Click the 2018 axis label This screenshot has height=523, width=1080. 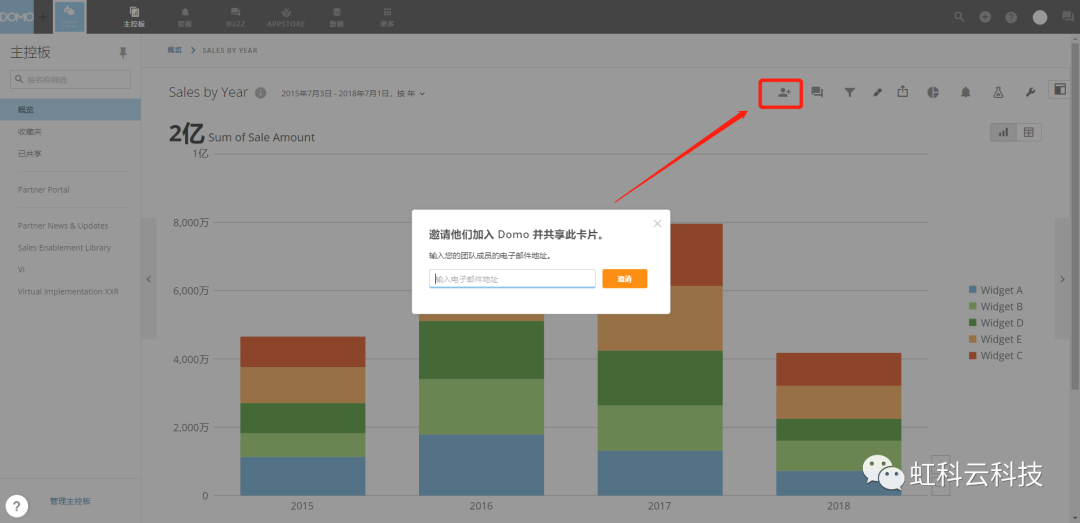tap(838, 506)
